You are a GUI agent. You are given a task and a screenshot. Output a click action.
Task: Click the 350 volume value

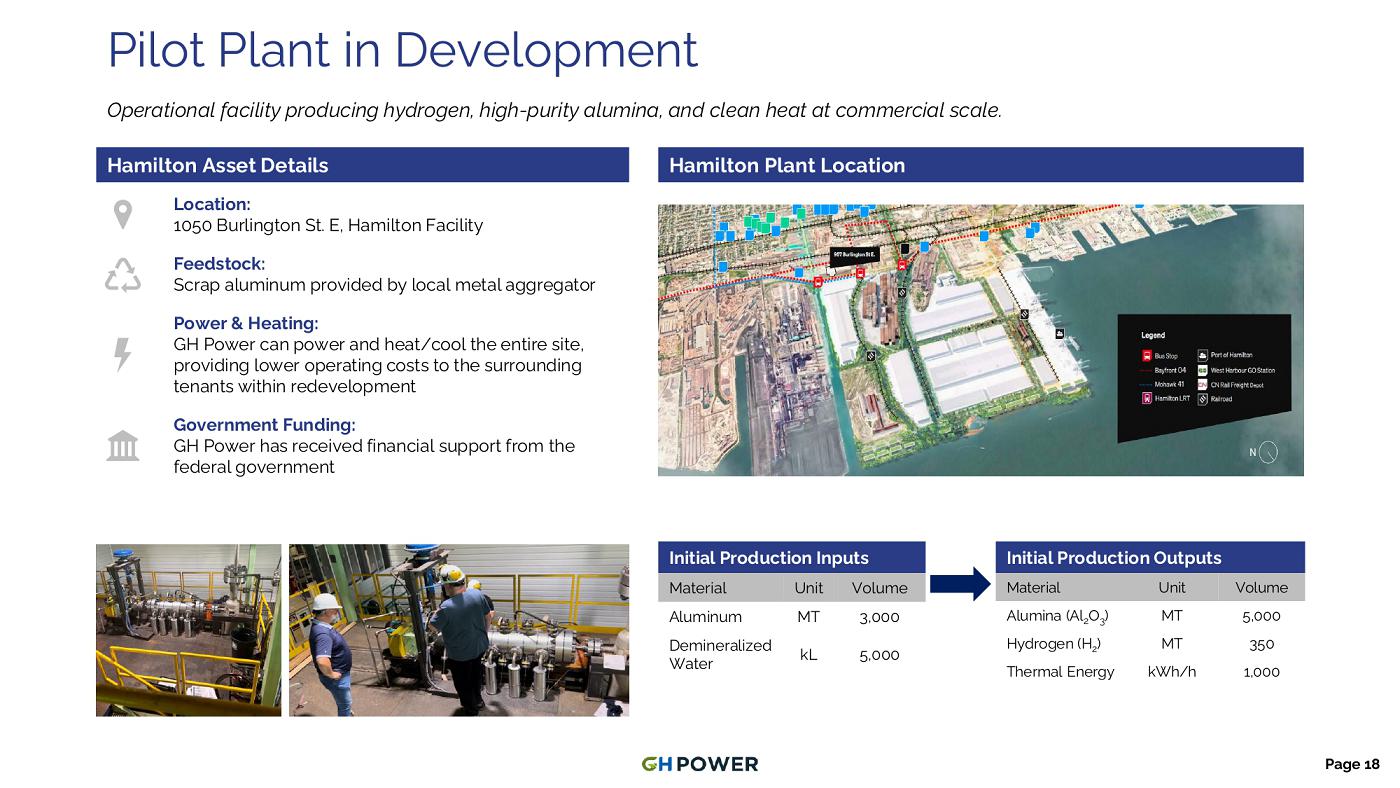1261,644
